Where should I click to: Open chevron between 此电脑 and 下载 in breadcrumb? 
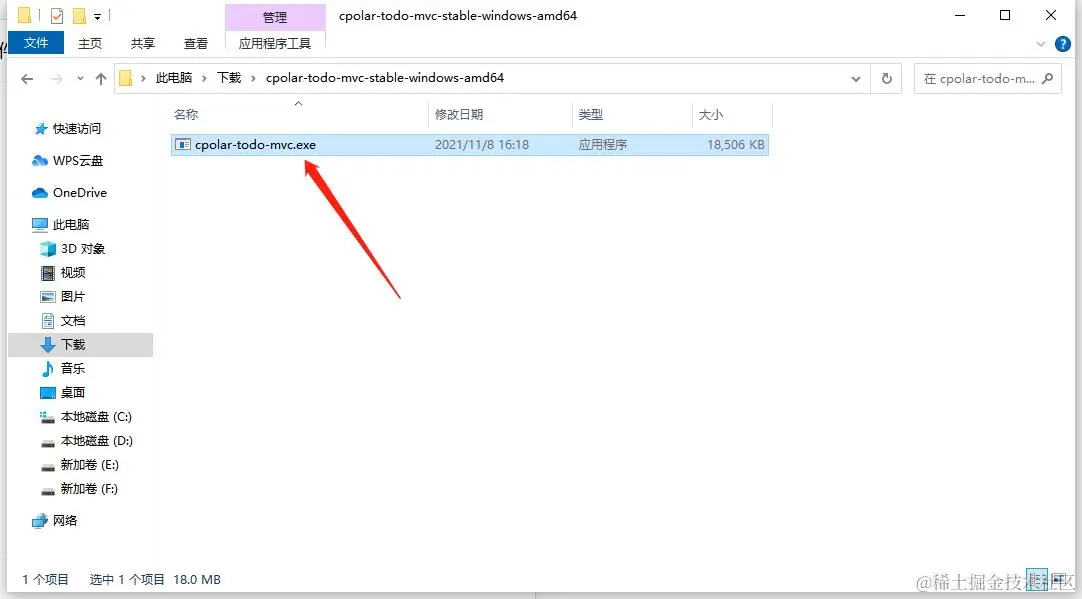(x=204, y=79)
